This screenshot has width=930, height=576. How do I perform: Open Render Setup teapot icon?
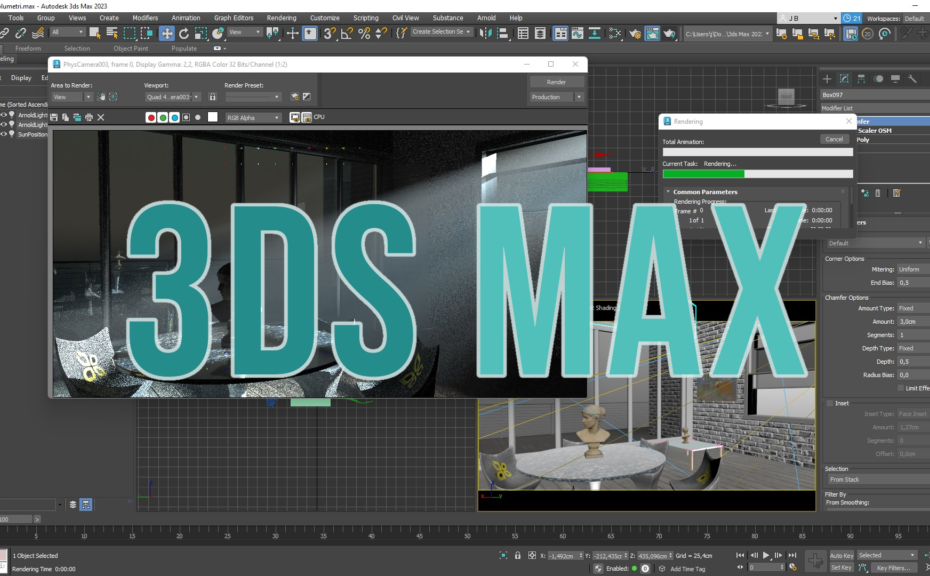tap(635, 33)
